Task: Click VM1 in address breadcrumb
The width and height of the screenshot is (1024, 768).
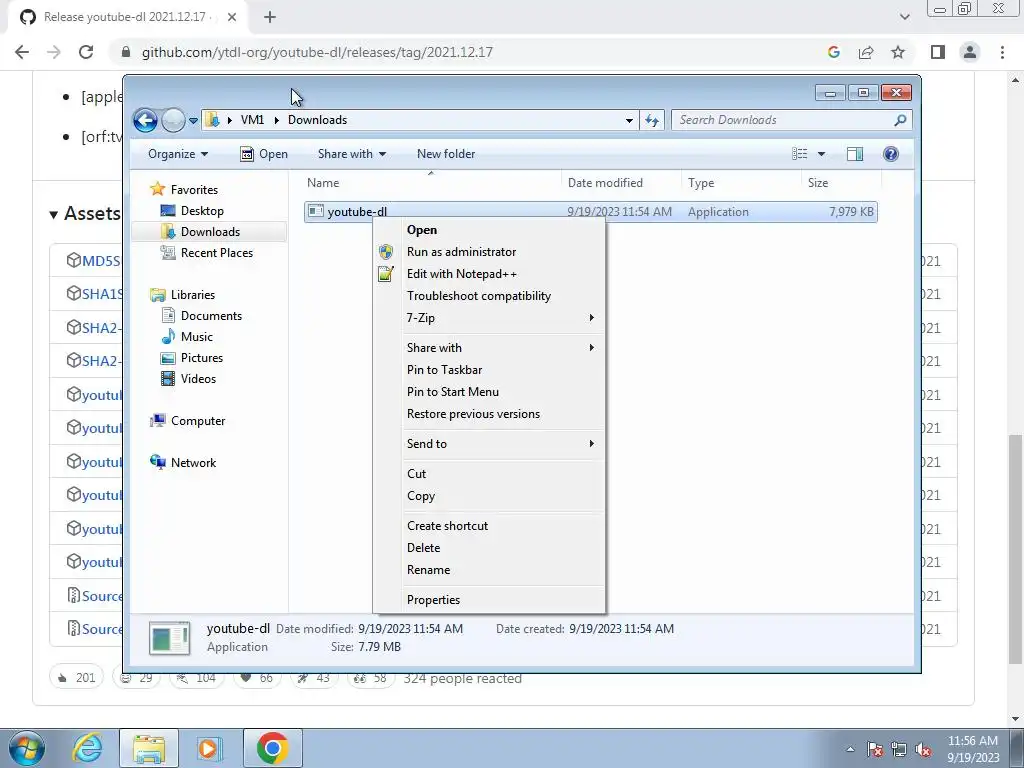Action: (252, 120)
